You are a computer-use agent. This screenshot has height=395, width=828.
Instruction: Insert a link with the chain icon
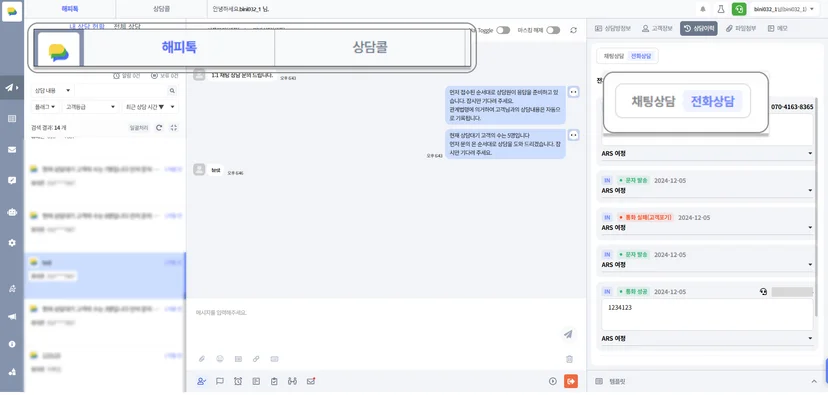(x=256, y=359)
